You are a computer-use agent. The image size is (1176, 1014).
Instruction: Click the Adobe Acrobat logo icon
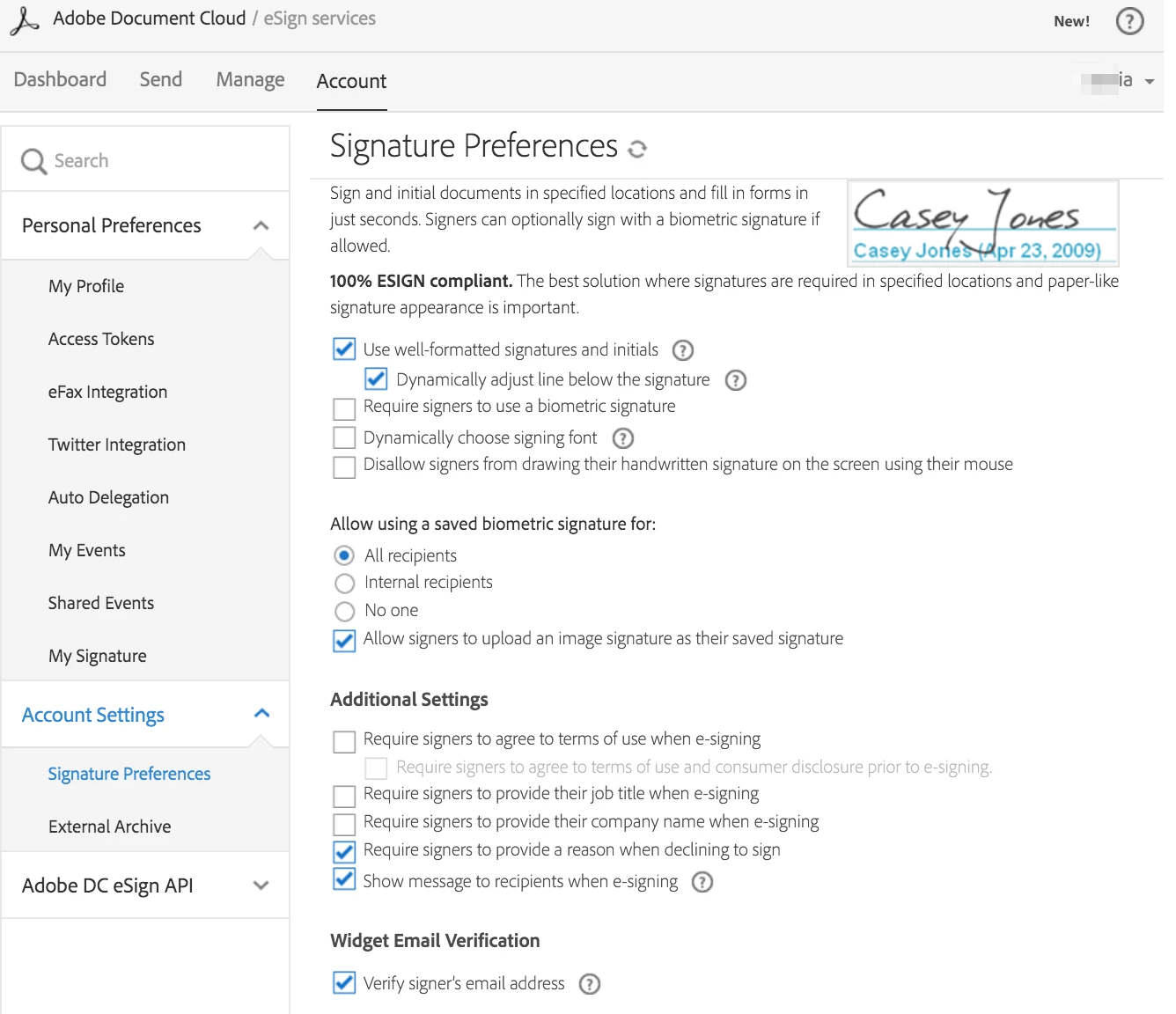25,21
